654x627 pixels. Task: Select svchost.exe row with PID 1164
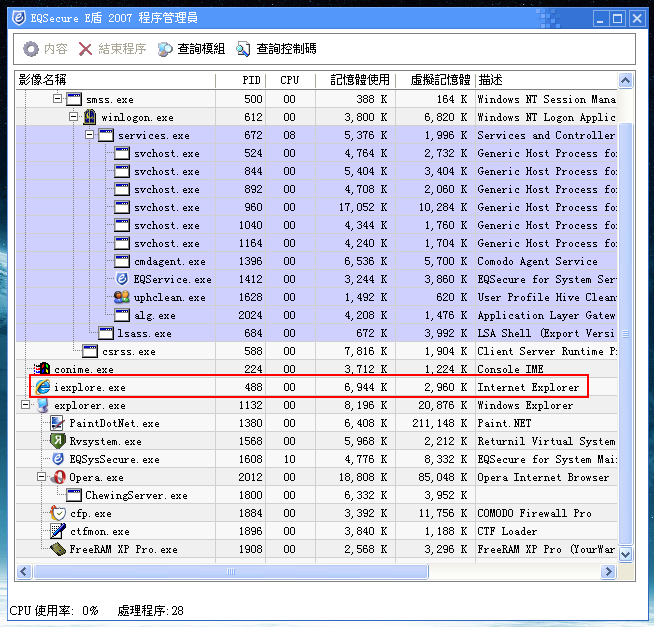point(316,243)
